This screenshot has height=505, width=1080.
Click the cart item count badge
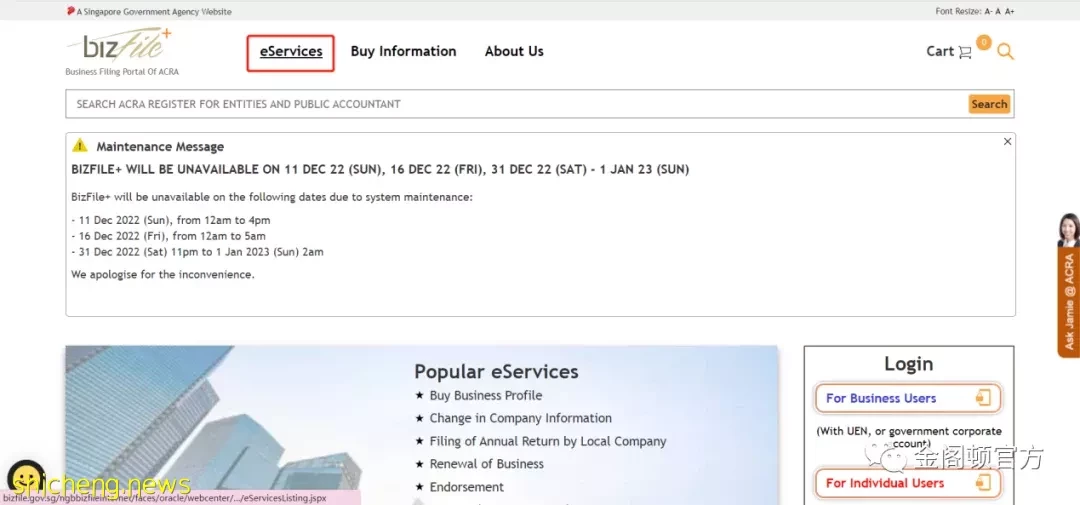(984, 43)
